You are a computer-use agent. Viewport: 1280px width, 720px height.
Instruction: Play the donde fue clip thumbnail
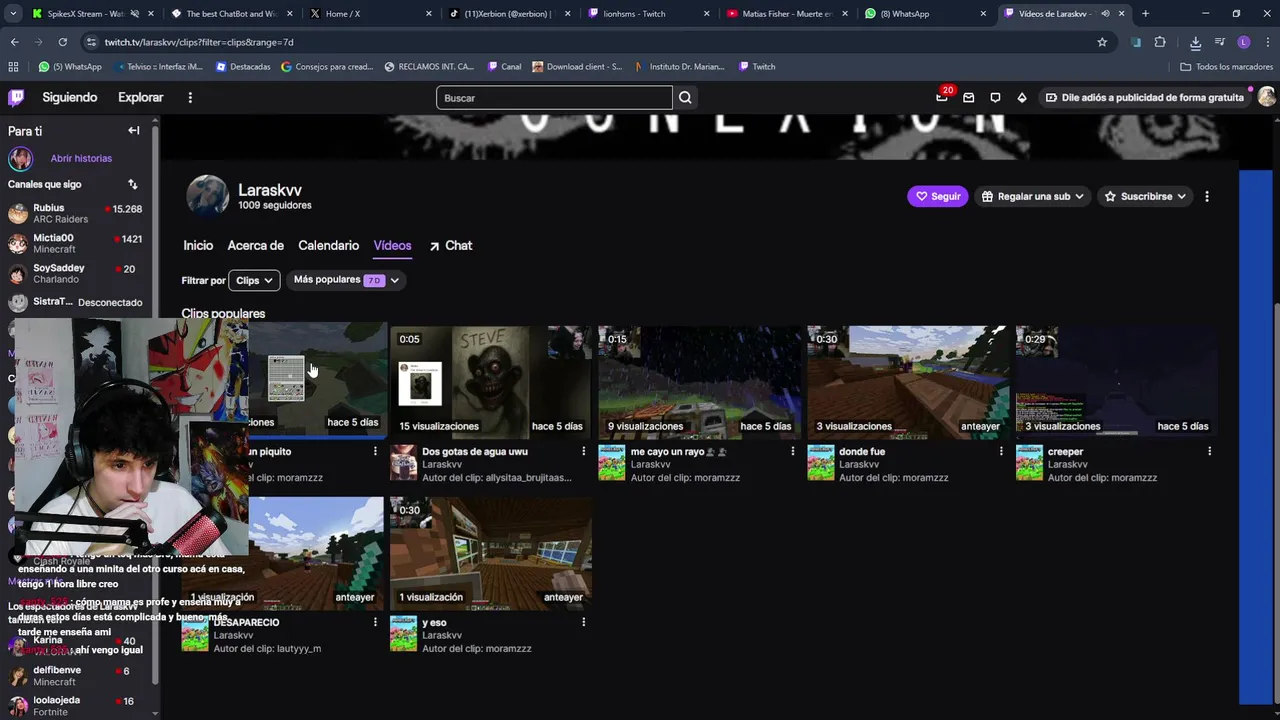coord(908,381)
